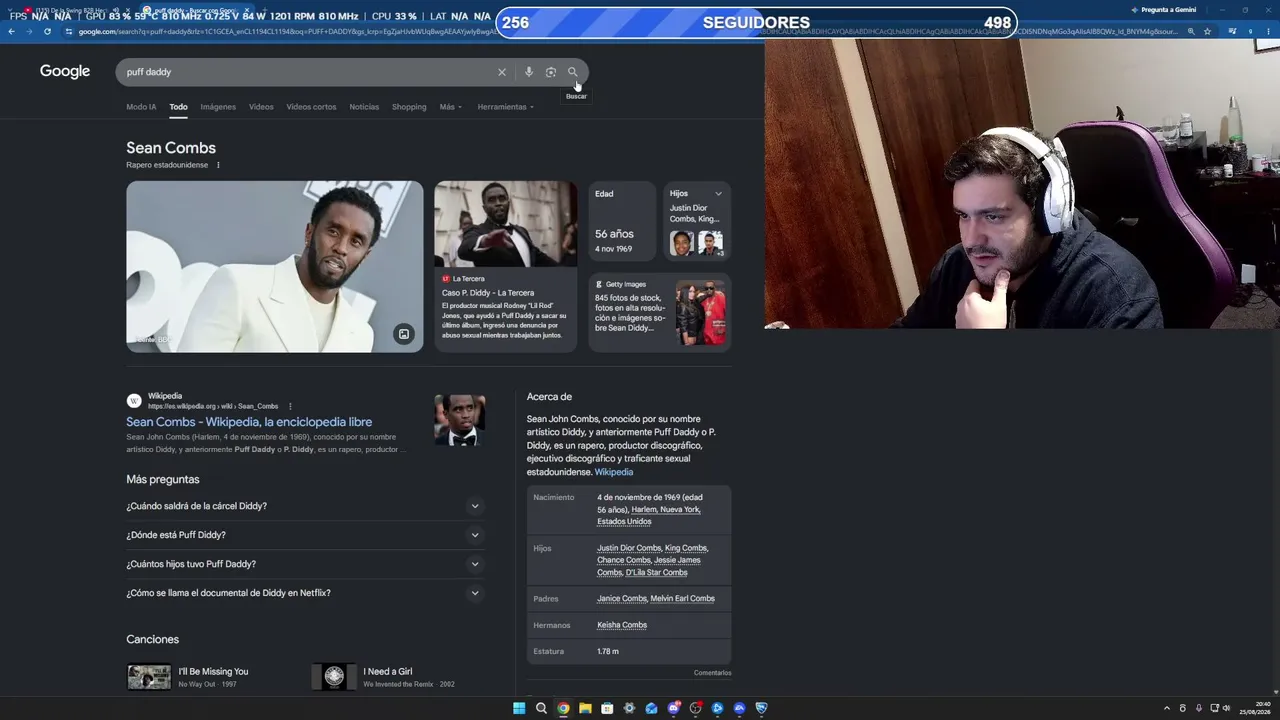Viewport: 1280px width, 720px height.
Task: Open the Más dropdown in search filters
Action: pos(451,107)
